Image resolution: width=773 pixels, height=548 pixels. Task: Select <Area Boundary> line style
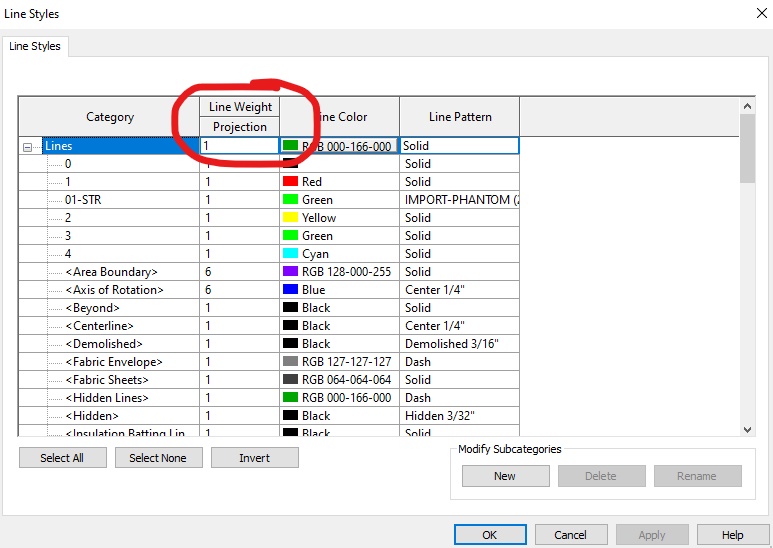pyautogui.click(x=111, y=272)
